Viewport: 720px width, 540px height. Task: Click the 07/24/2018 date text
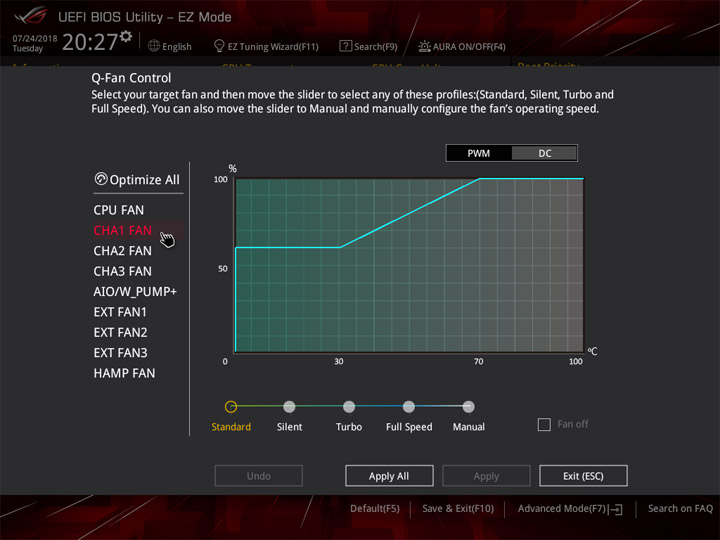35,39
